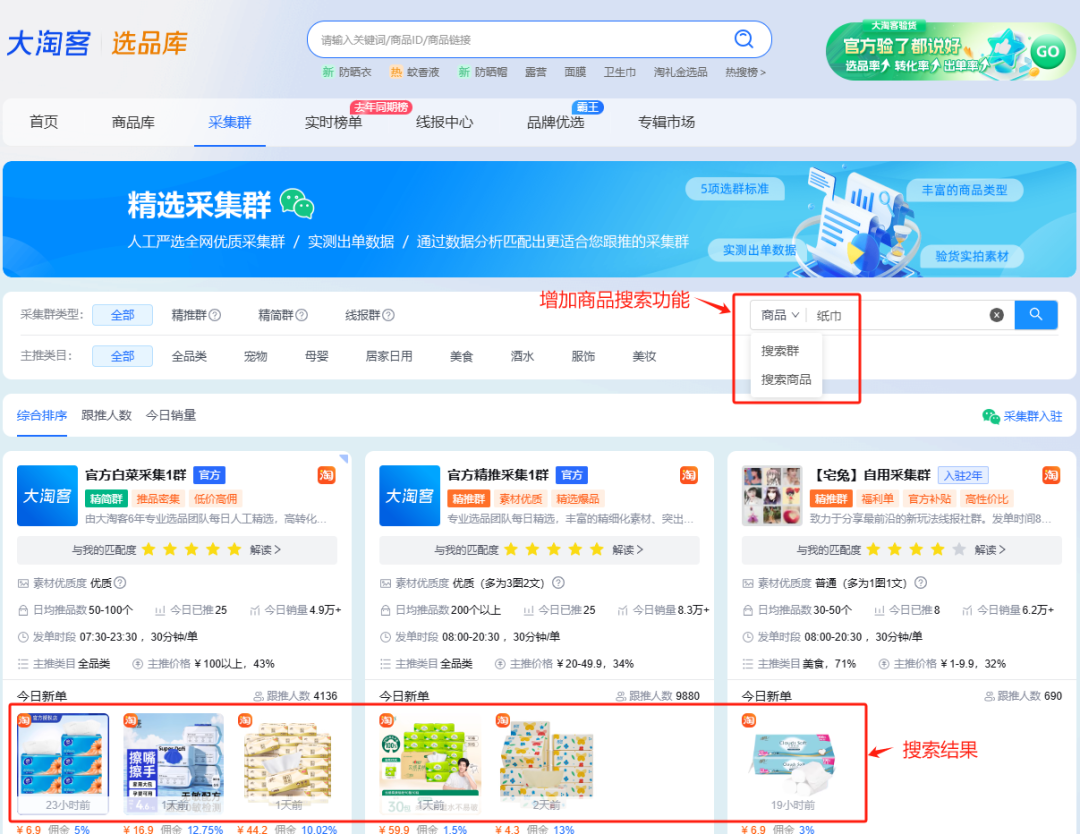The image size is (1080, 834).
Task: Click help icon next to 精简群
Action: (x=302, y=315)
